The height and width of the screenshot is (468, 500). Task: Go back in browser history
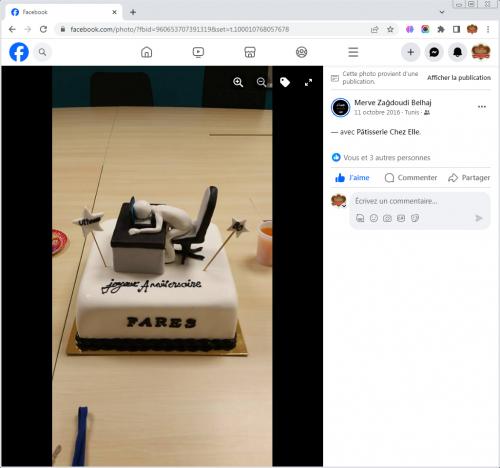(x=12, y=29)
